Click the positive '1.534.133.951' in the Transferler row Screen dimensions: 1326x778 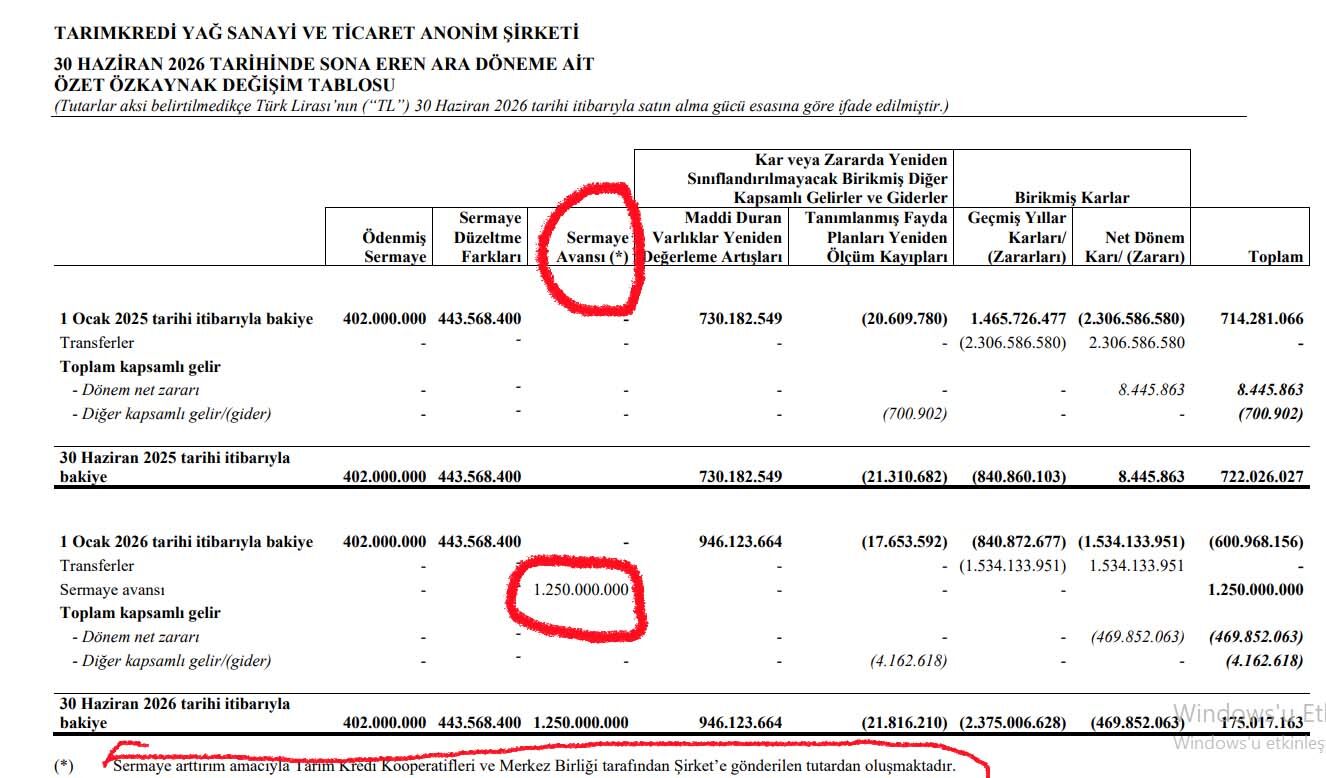click(x=1136, y=566)
